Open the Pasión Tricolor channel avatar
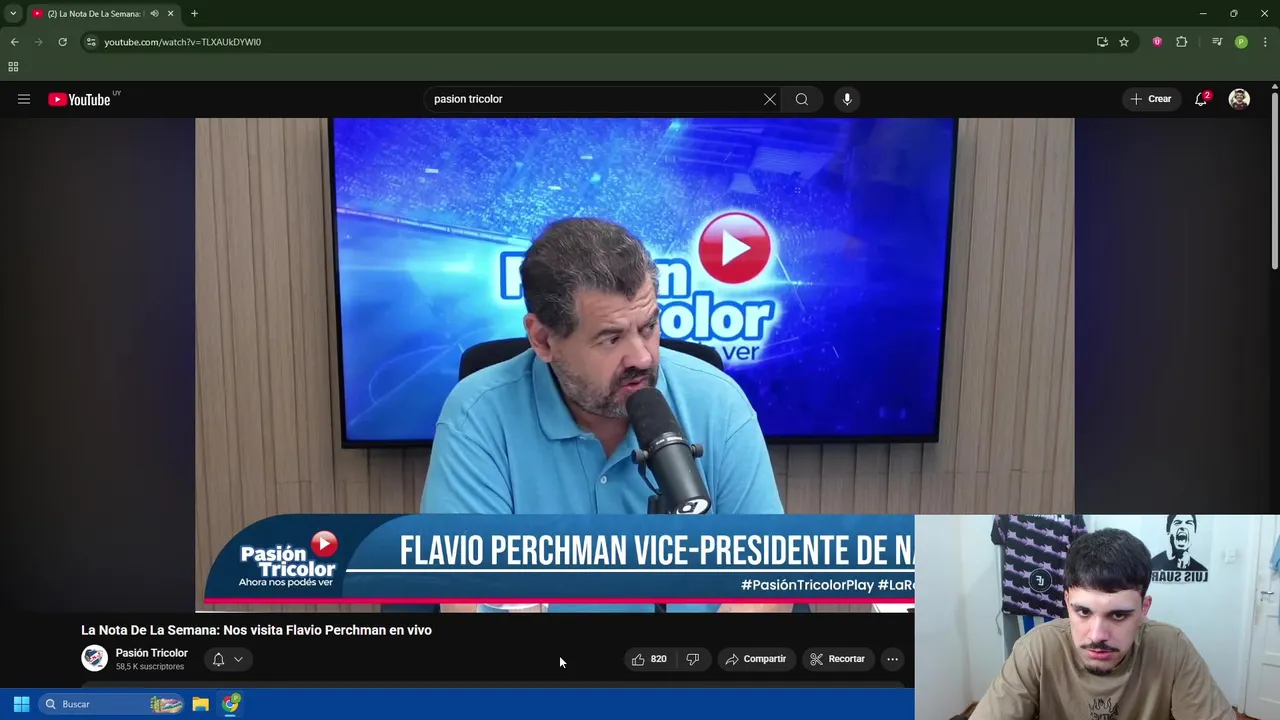1280x720 pixels. [94, 658]
